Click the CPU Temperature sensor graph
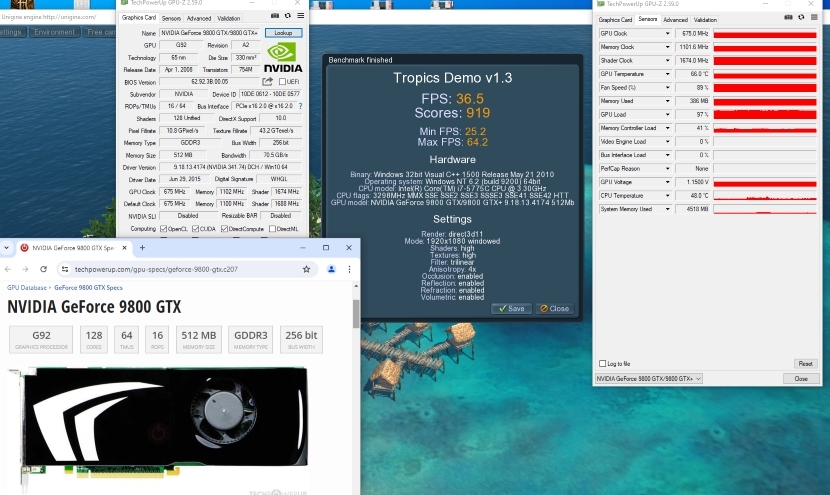Image resolution: width=830 pixels, height=495 pixels. 765,195
